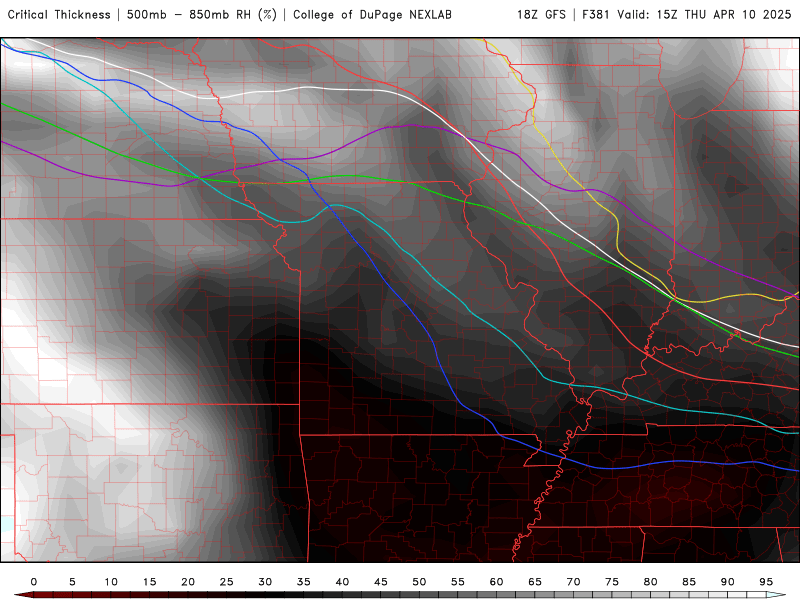Click the "20" value on the RH scale
The image size is (800, 600).
point(188,582)
